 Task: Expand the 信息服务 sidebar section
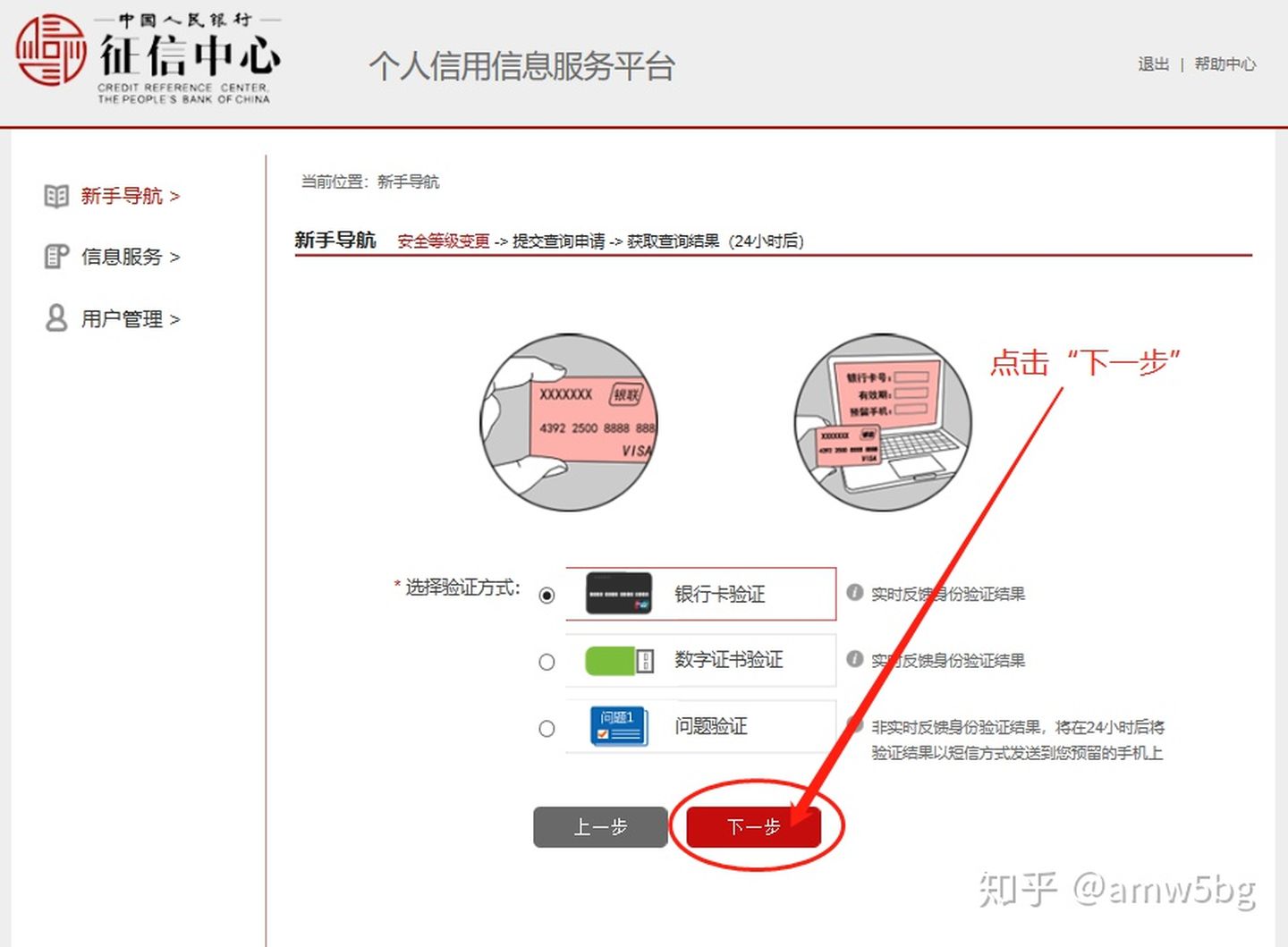[x=123, y=257]
